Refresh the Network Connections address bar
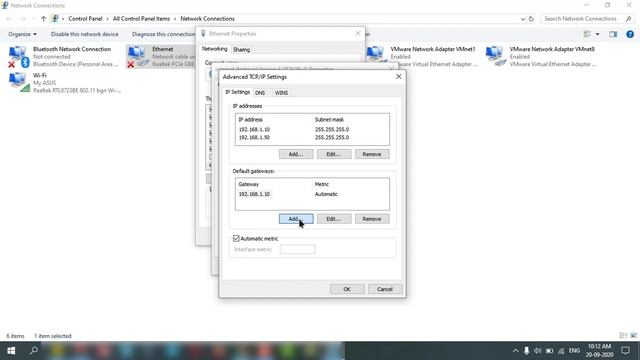Viewport: 640px width, 360px height. (531, 19)
